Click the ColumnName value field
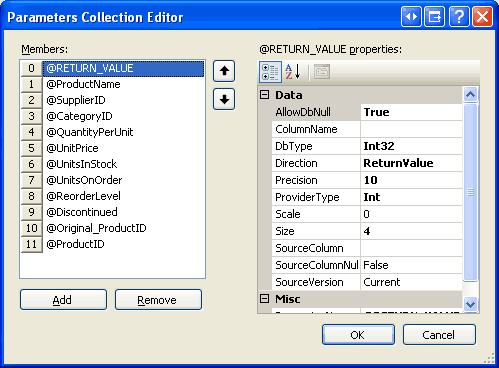Screen dimensions: 499x368 (x=411, y=129)
